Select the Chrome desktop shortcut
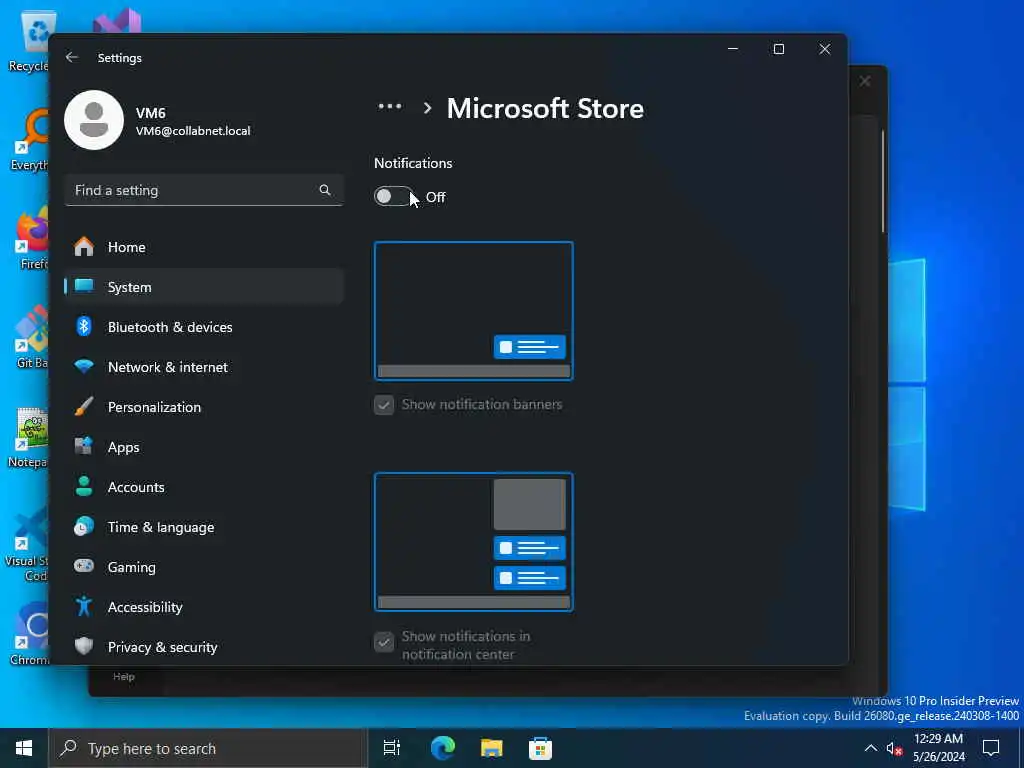 29,635
